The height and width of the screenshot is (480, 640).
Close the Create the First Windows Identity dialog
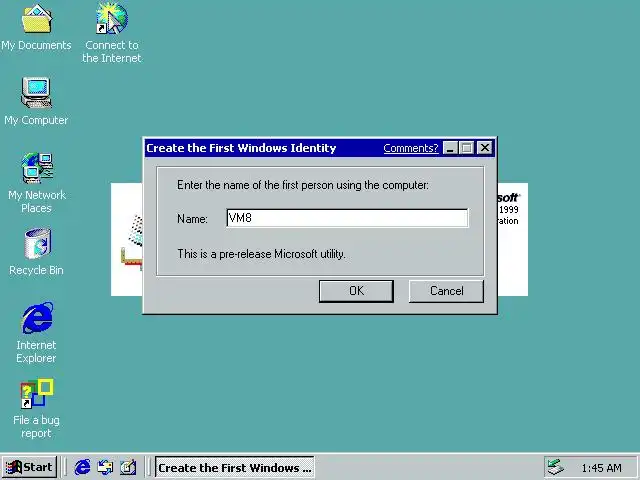485,148
